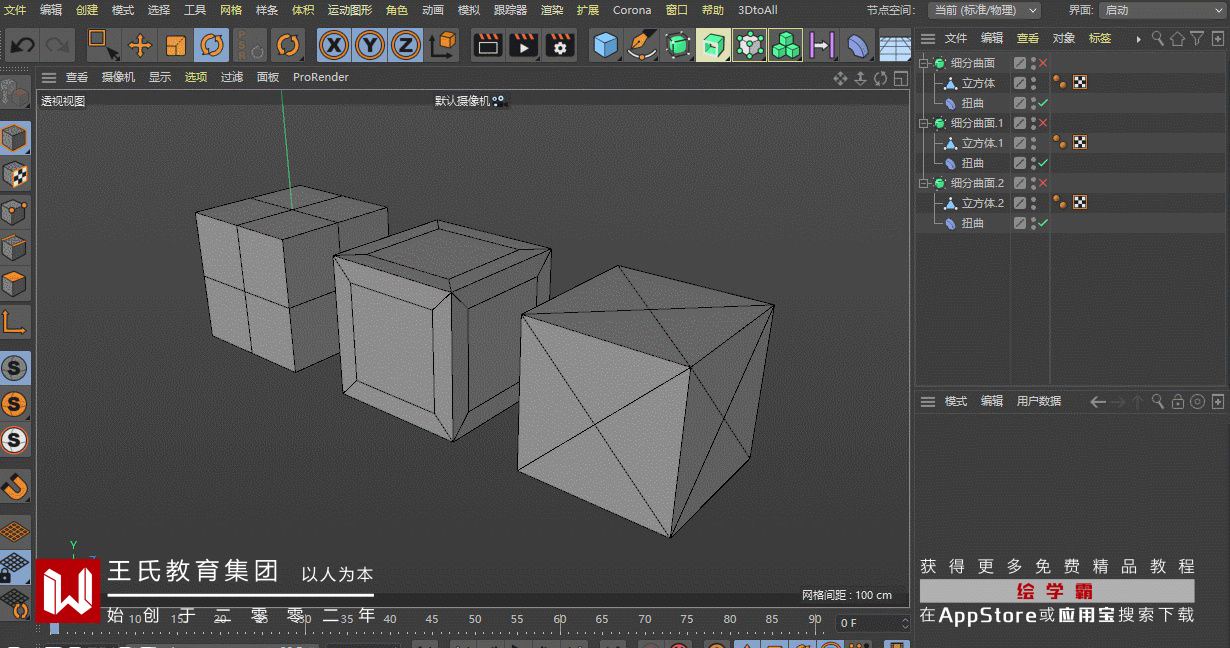Enable the red X on 细分曲面.1
The height and width of the screenshot is (648, 1230).
(x=1043, y=123)
